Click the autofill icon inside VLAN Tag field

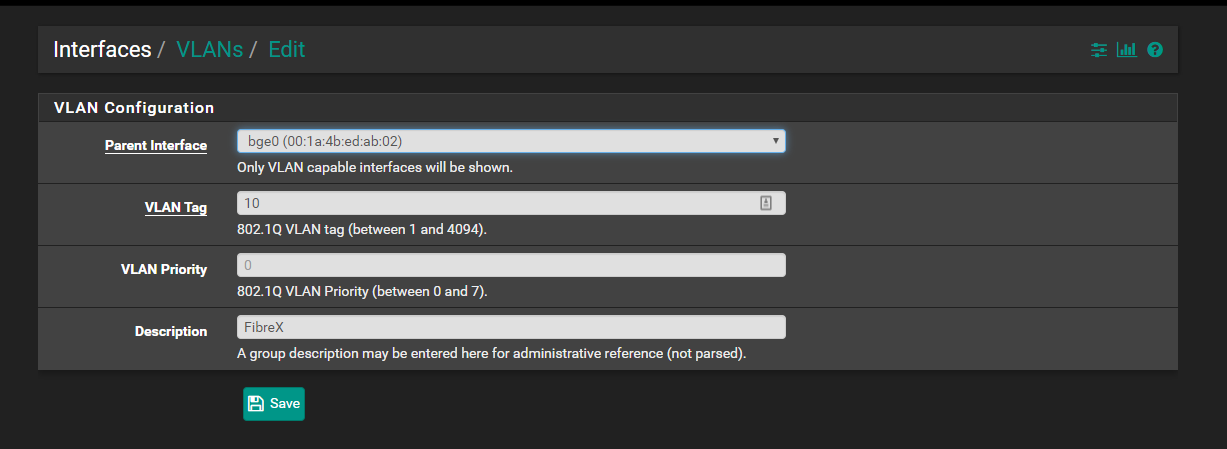pyautogui.click(x=766, y=203)
